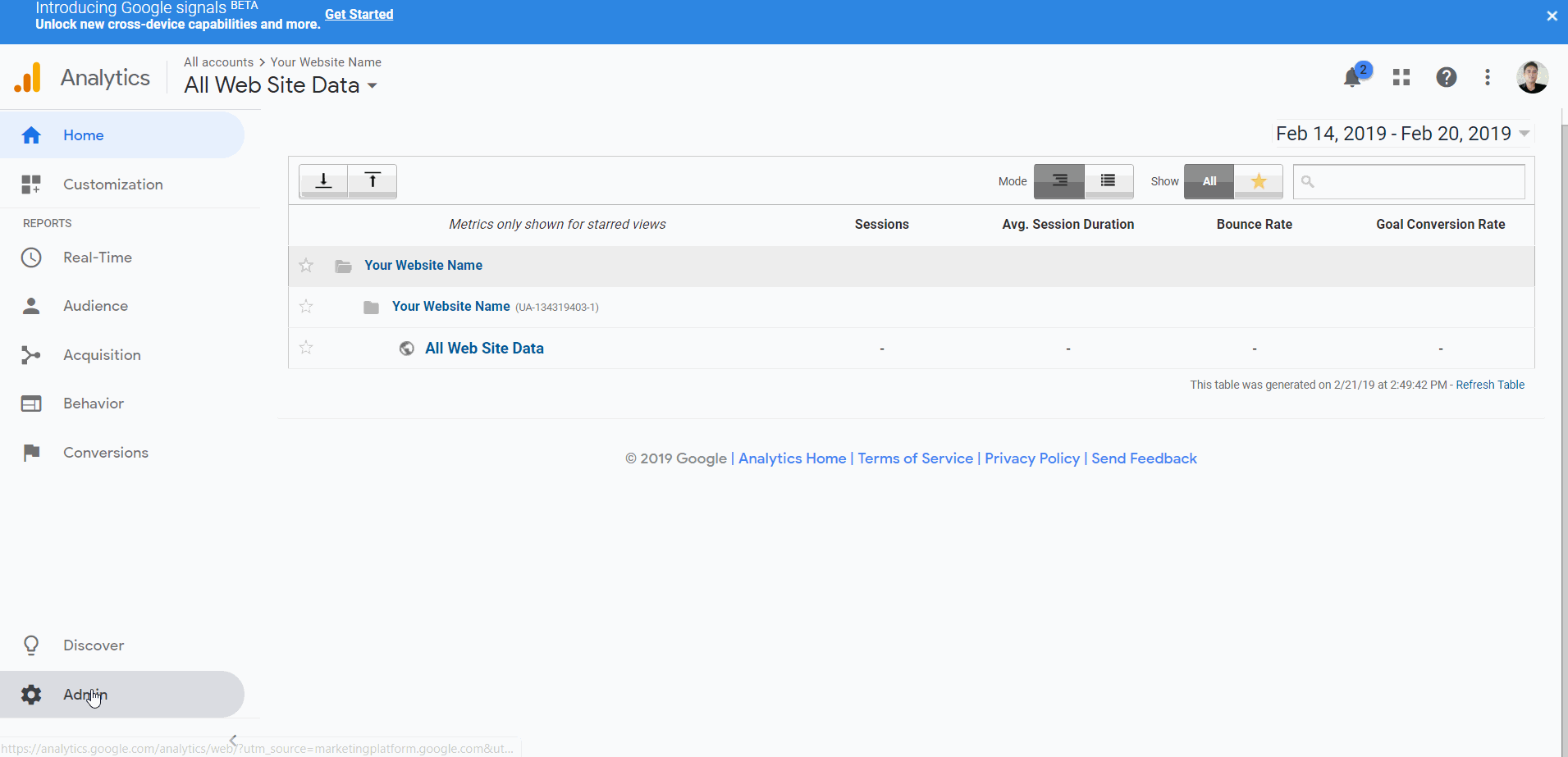
Task: Collapse the sidebar with the chevron arrow
Action: coord(233,740)
